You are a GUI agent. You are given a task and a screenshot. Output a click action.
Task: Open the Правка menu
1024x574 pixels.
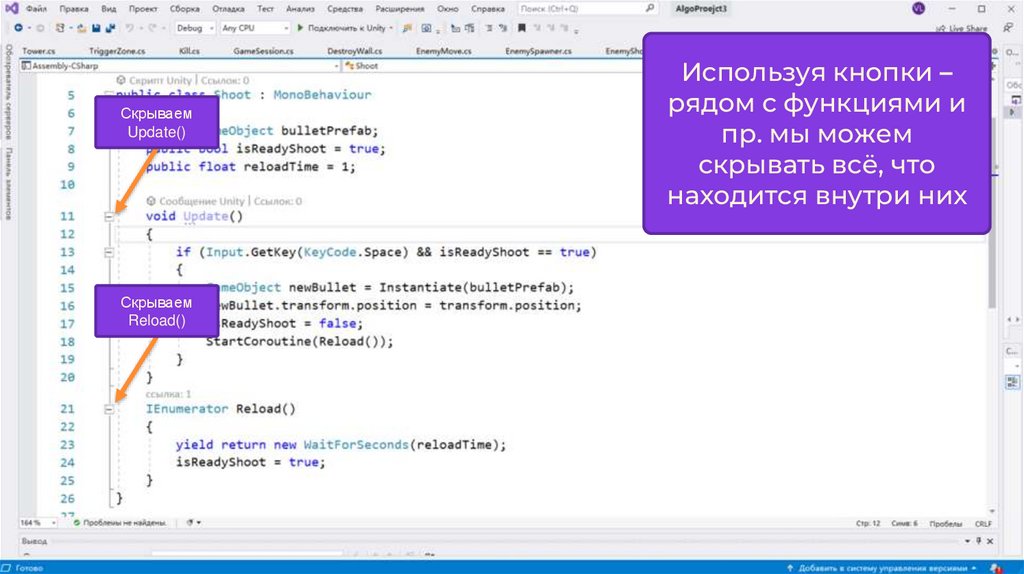(x=73, y=8)
